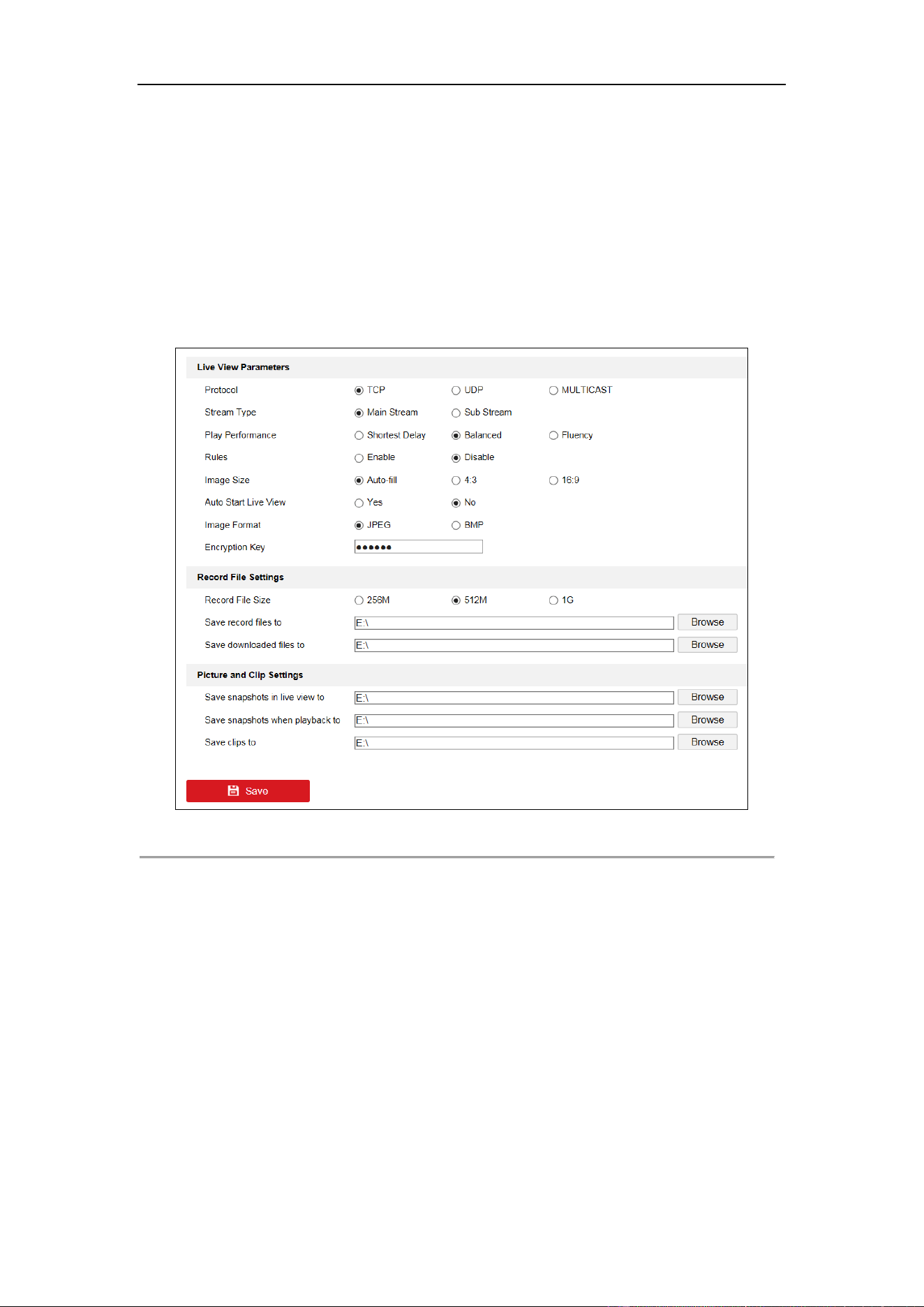Click the Record File Size label
The height and width of the screenshot is (1307, 924).
pyautogui.click(x=237, y=600)
